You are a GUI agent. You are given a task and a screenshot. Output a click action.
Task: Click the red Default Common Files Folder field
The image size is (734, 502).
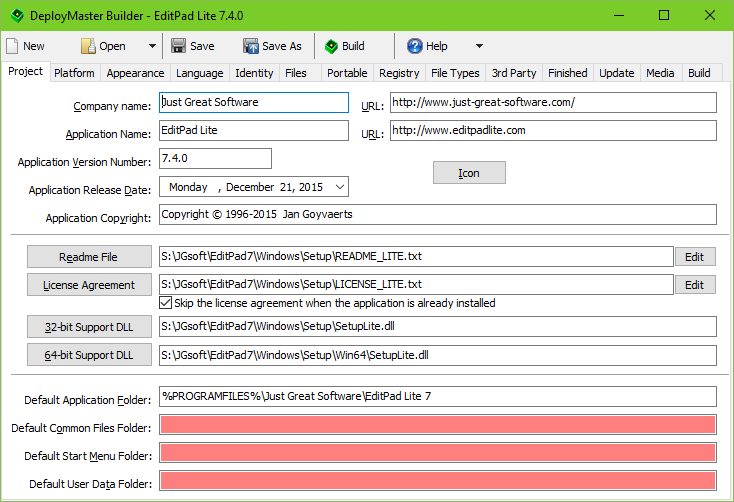click(x=438, y=425)
